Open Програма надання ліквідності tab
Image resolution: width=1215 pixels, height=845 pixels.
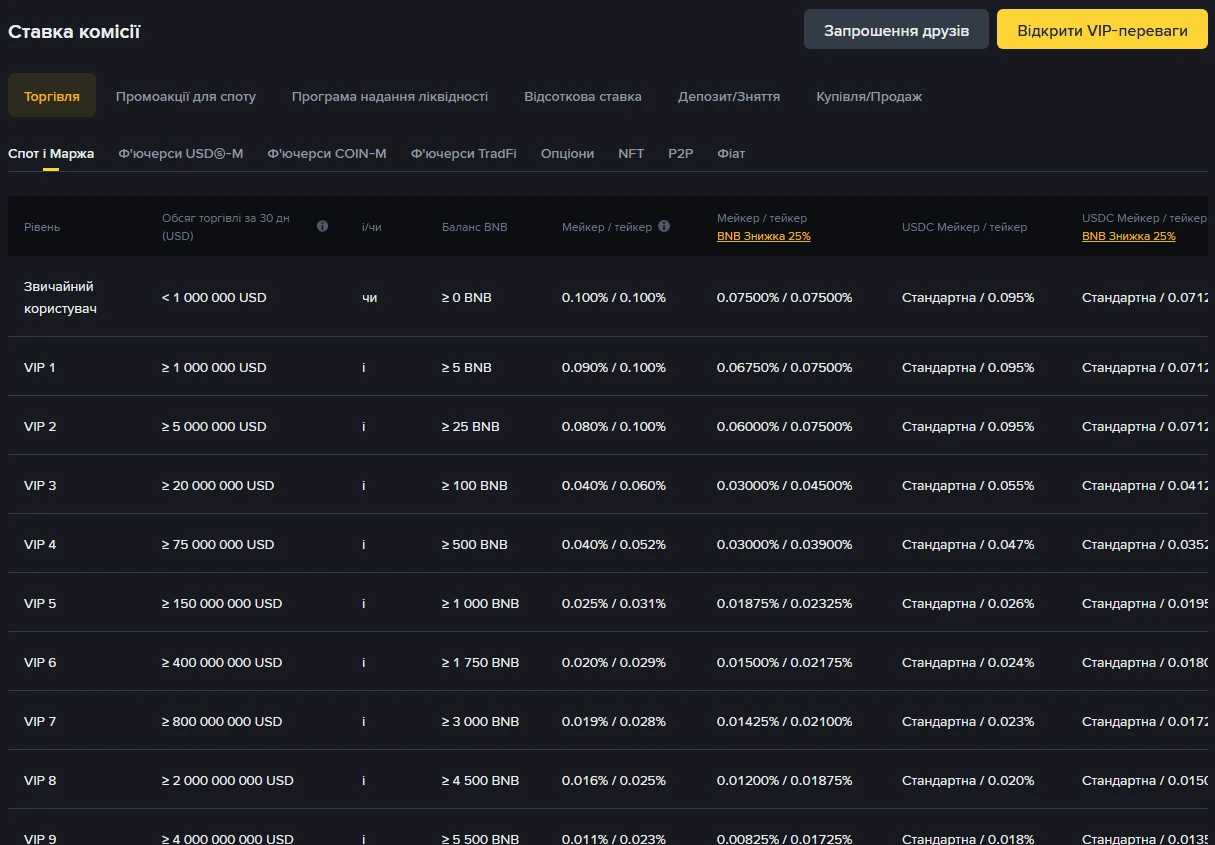click(x=390, y=96)
